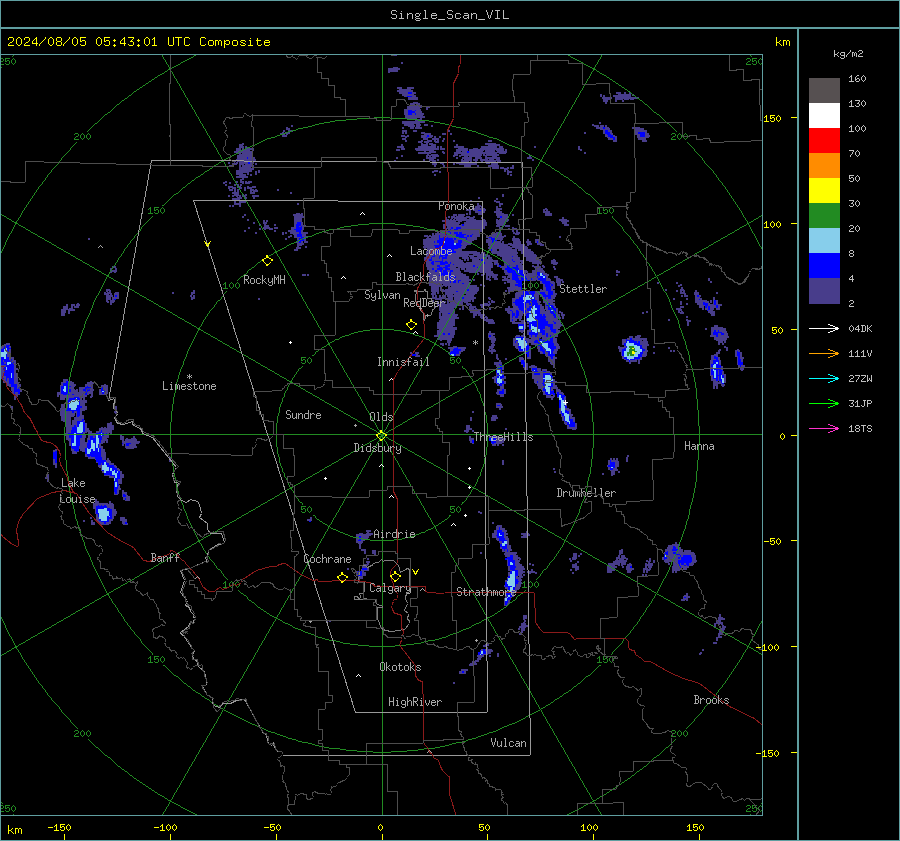Pick the light blue 8-20 legend swatch

[x=824, y=240]
